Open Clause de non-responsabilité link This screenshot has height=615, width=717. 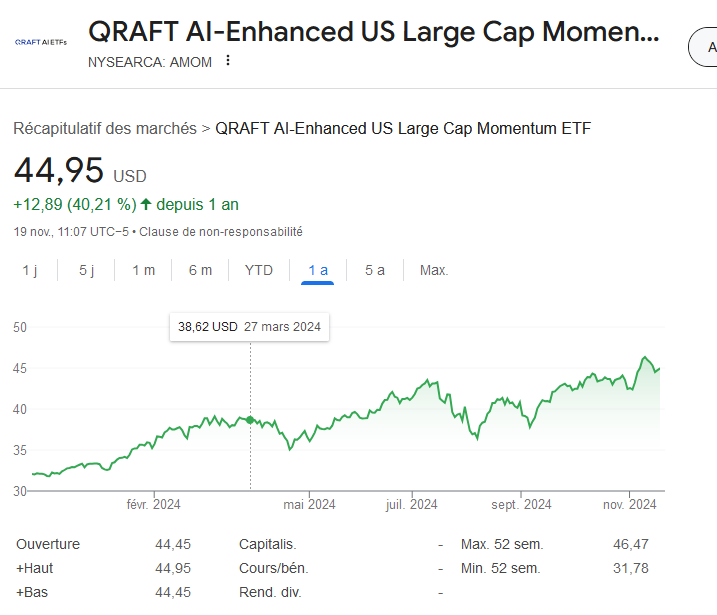coord(221,232)
